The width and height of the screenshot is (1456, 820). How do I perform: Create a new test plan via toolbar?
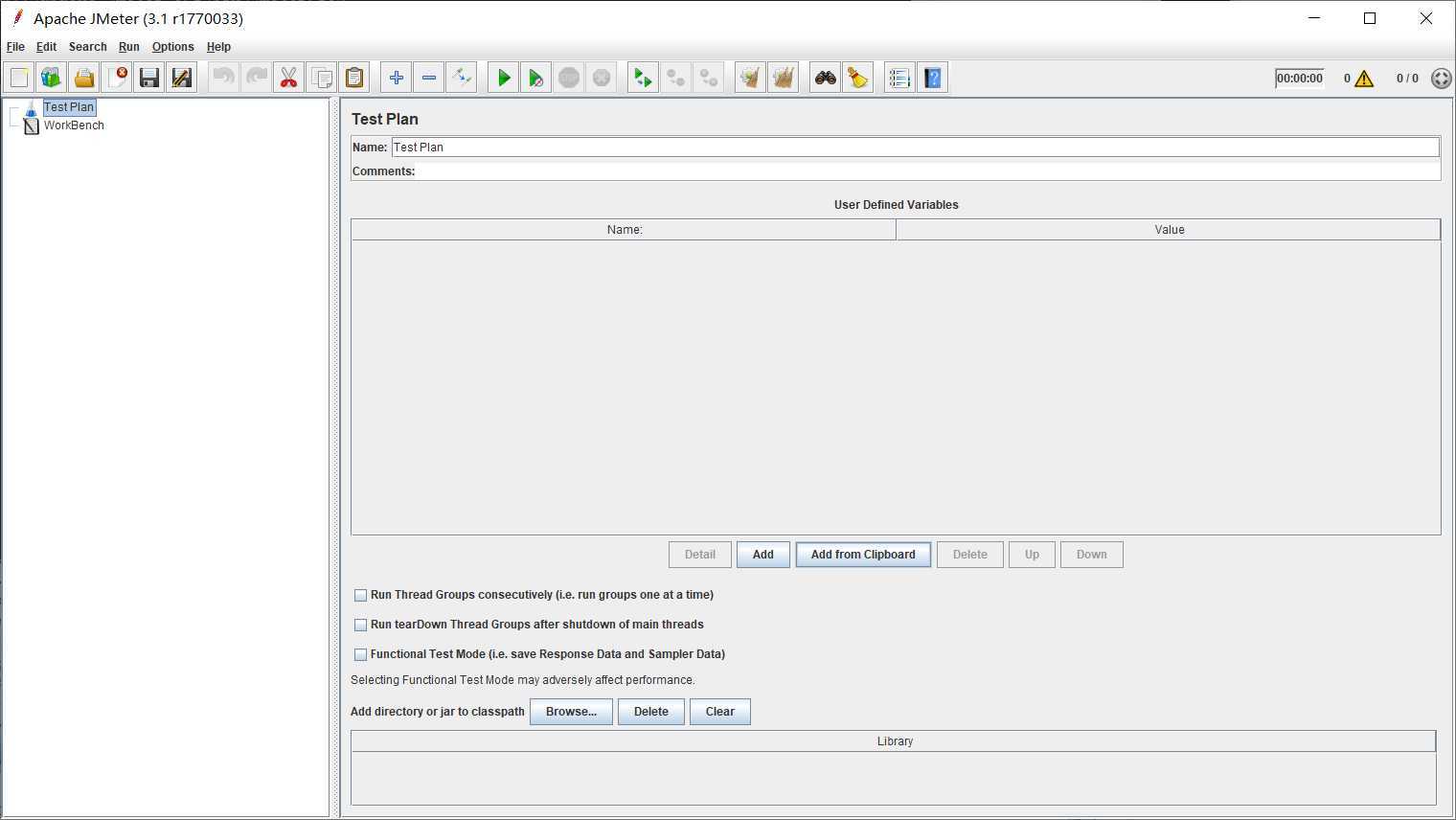(19, 78)
